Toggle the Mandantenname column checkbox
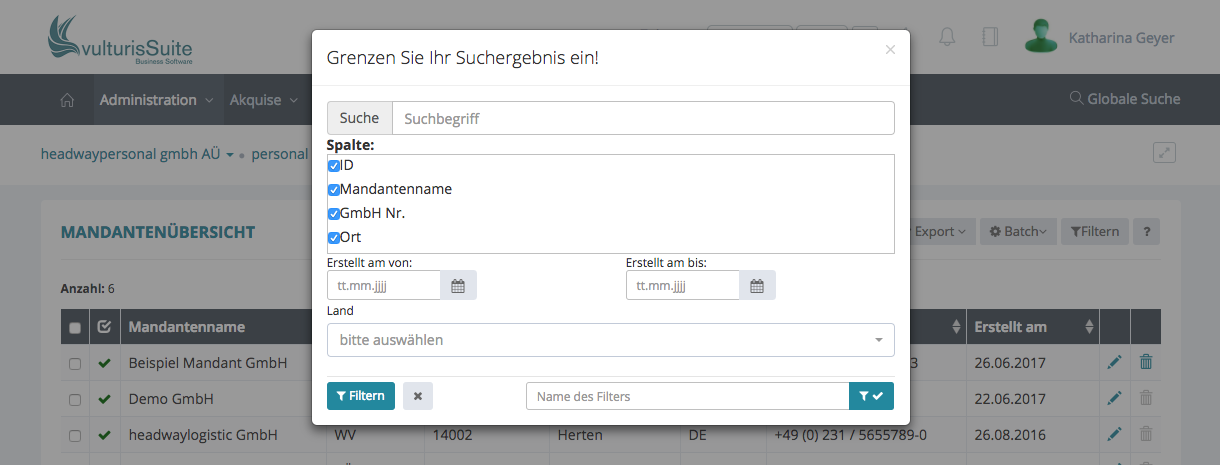 (x=334, y=190)
